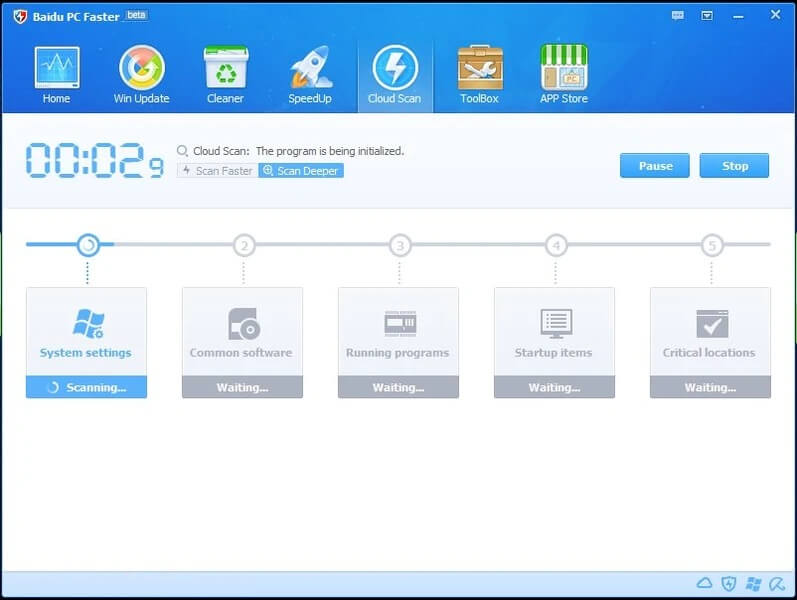Click the Startup items label
The width and height of the screenshot is (797, 600).
tap(554, 353)
